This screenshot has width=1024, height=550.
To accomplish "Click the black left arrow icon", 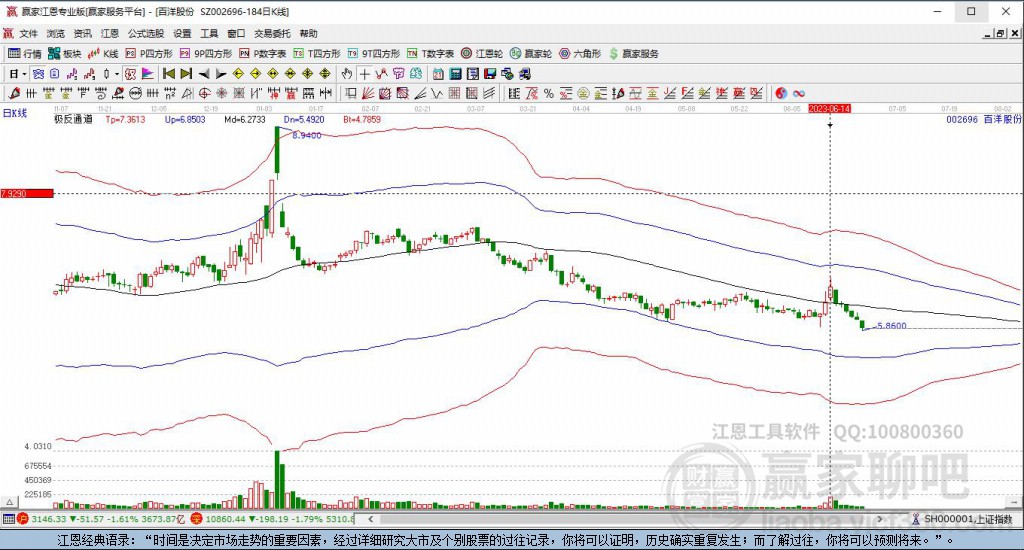I will point(204,74).
